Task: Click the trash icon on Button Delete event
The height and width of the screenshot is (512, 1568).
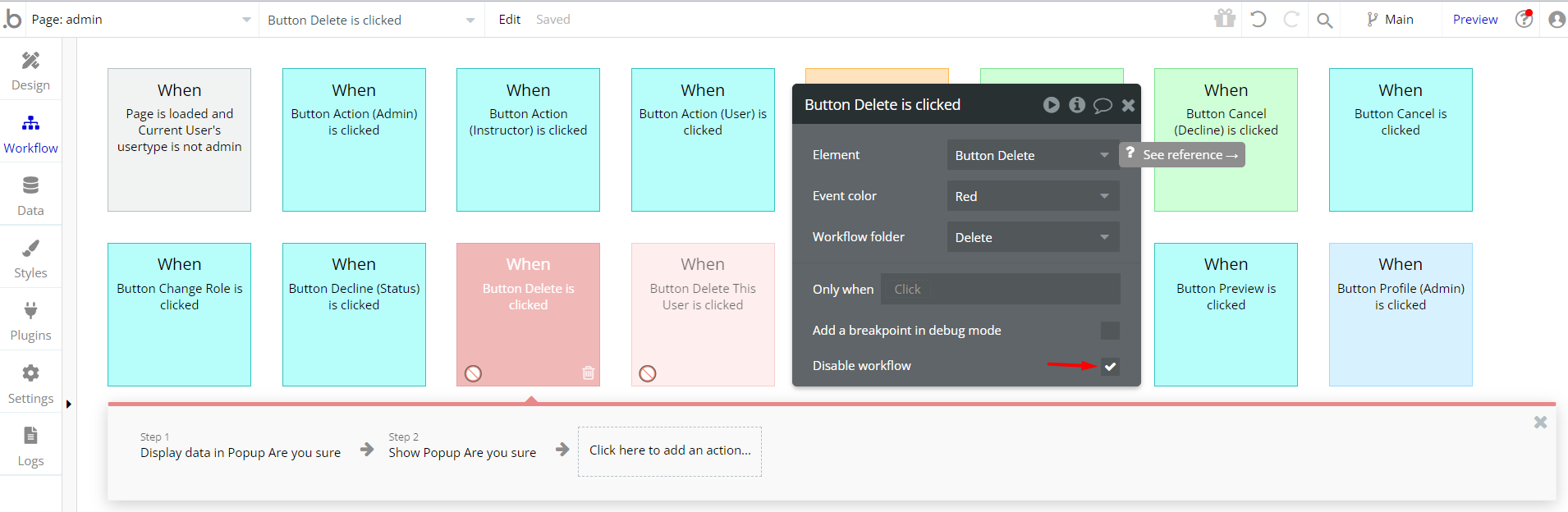Action: coord(588,373)
